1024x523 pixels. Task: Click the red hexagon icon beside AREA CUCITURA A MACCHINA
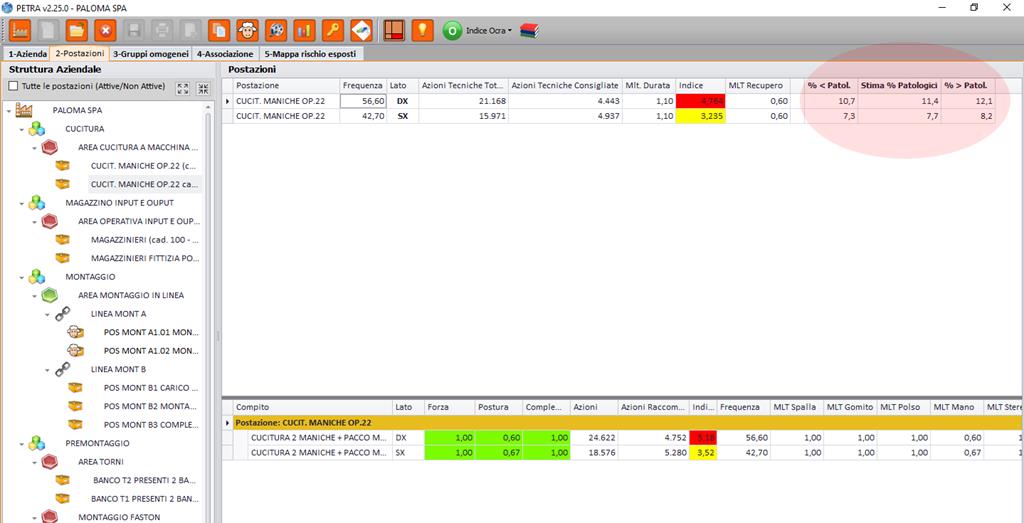[50, 148]
